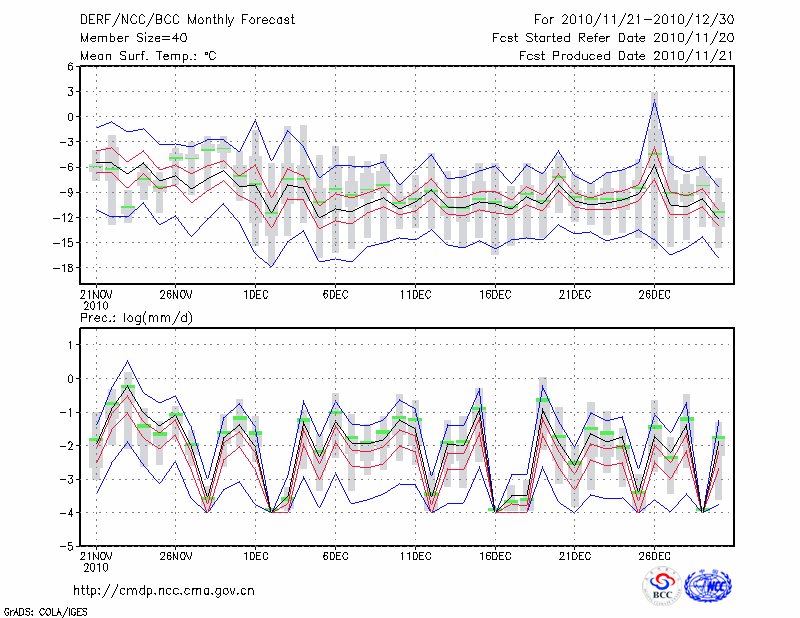This screenshot has width=800, height=618.
Task: Select the Mean Surf. Temp. label
Action: (x=148, y=56)
